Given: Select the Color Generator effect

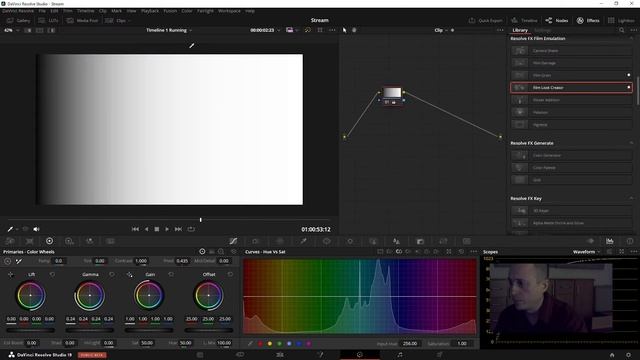Looking at the screenshot, I should click(571, 156).
